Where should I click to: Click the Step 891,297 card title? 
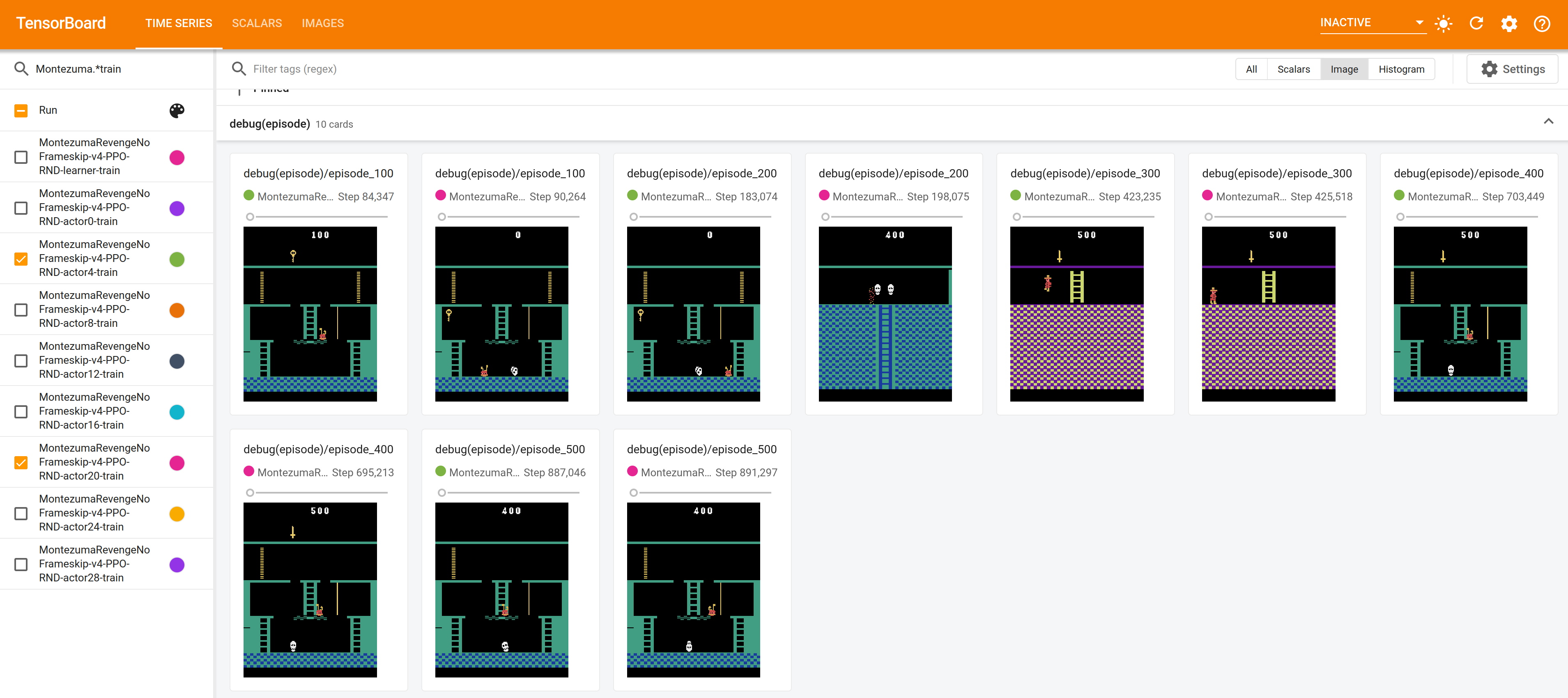click(701, 449)
